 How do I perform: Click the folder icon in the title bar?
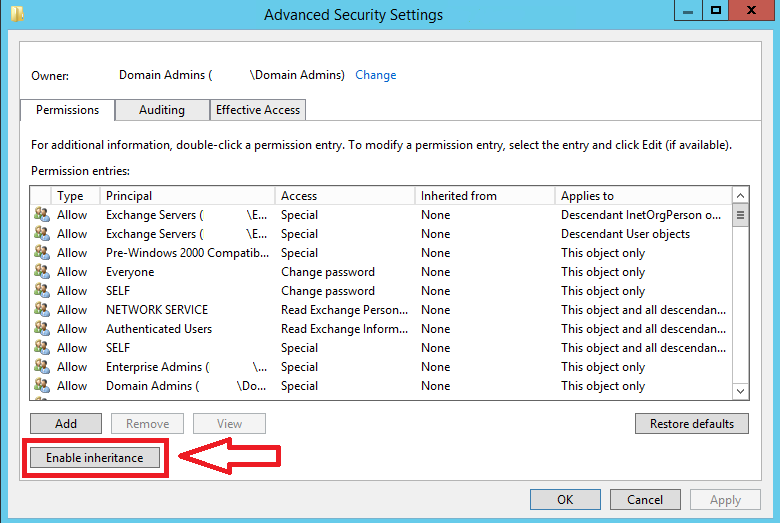(x=17, y=13)
